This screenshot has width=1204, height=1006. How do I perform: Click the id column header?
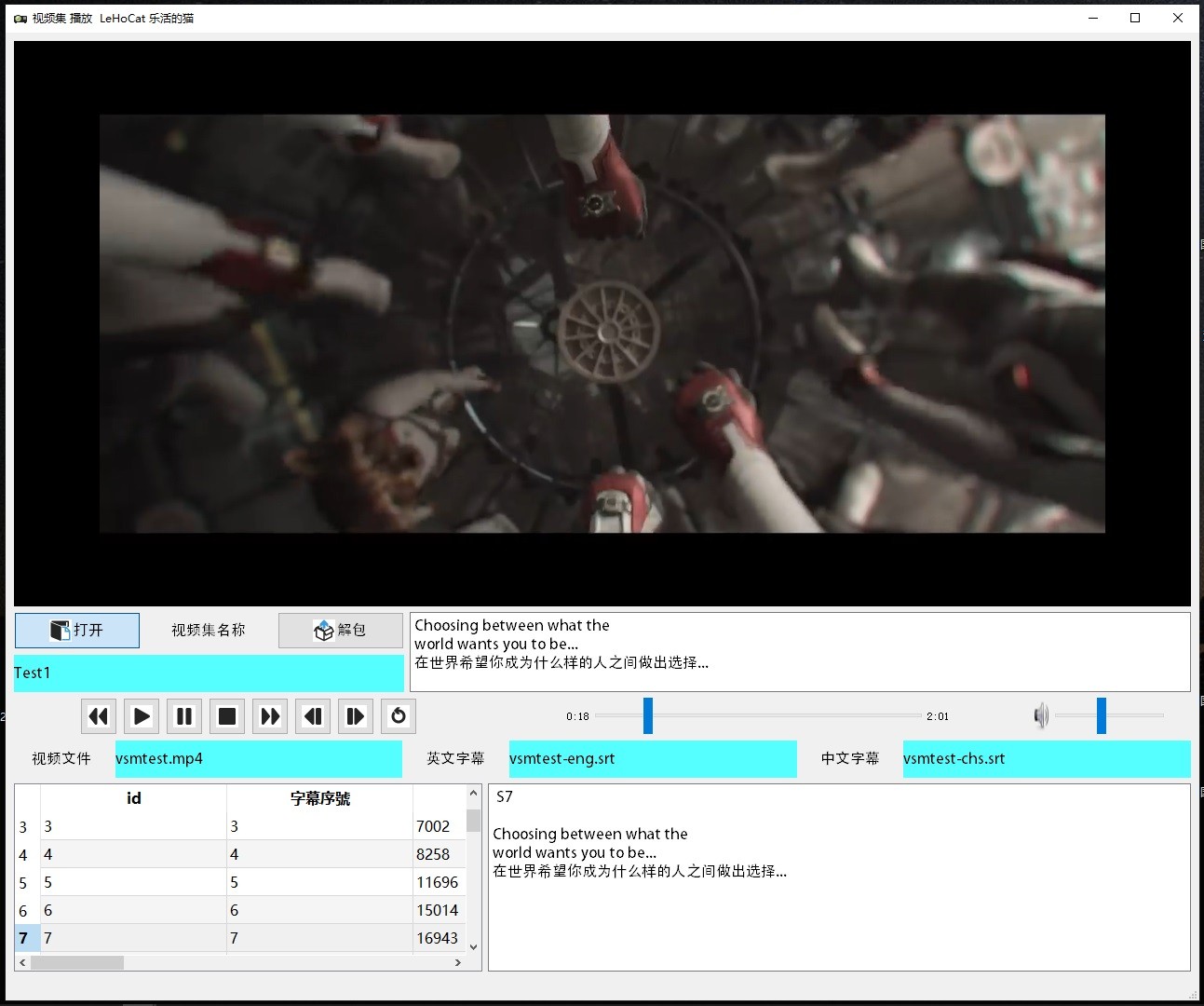point(133,798)
